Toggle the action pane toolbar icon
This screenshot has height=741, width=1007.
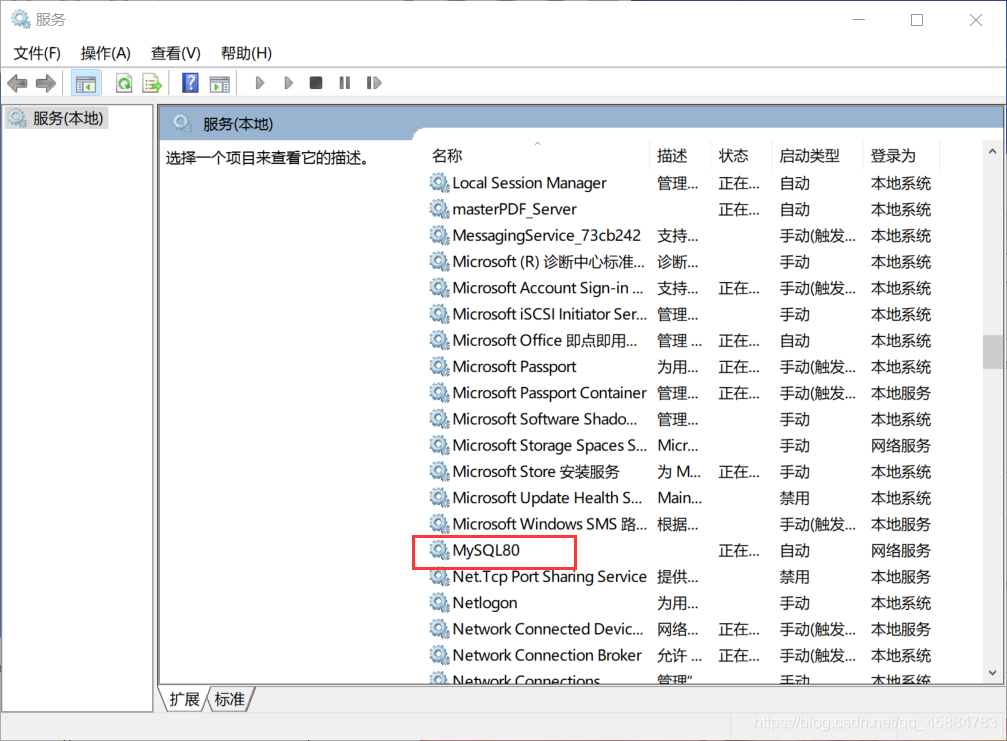coord(219,83)
